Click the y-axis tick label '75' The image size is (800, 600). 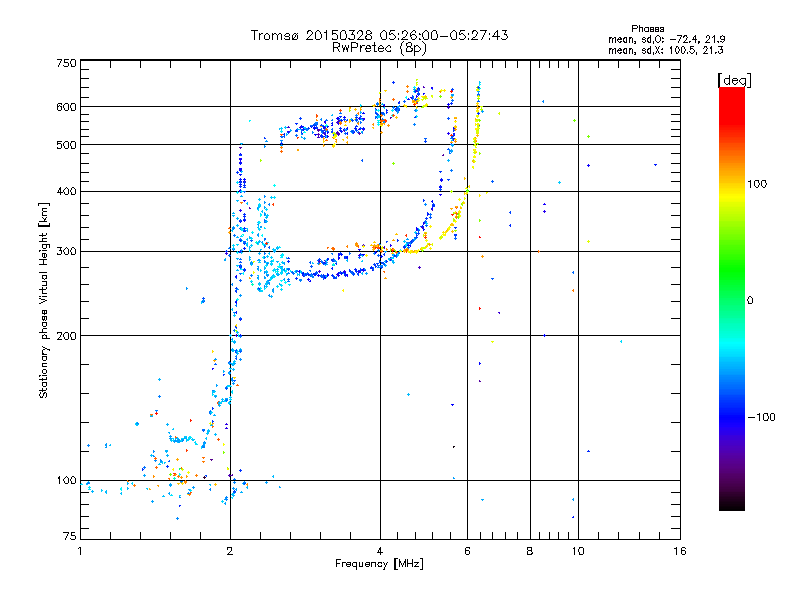click(x=69, y=536)
